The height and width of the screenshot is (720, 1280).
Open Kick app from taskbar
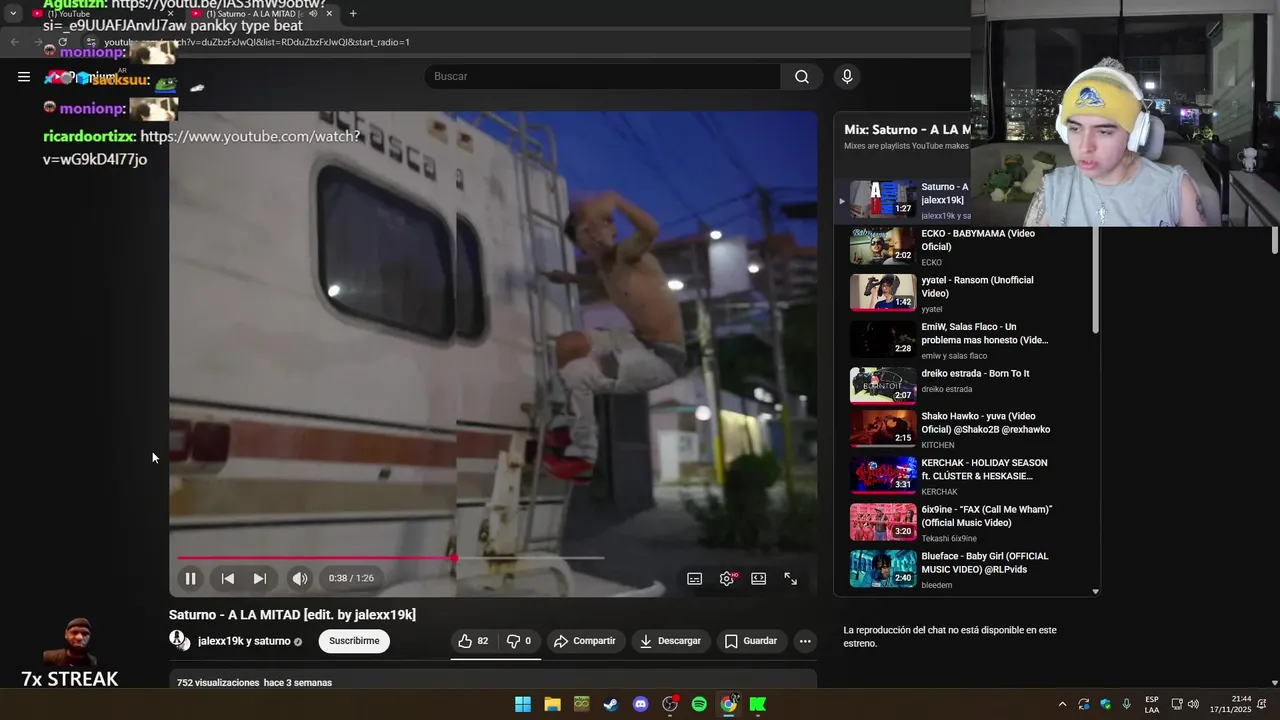[x=758, y=704]
